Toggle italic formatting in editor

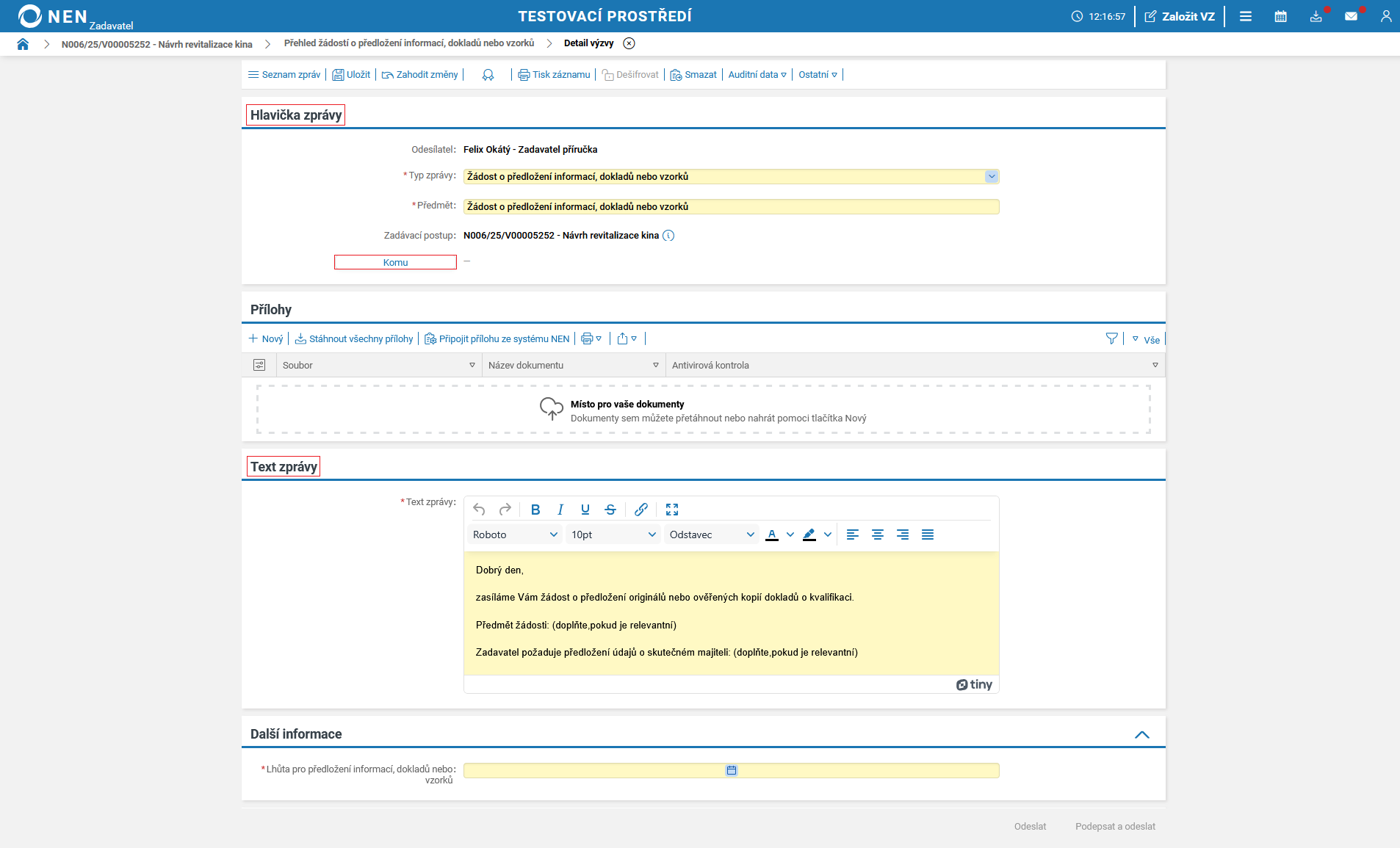[560, 510]
